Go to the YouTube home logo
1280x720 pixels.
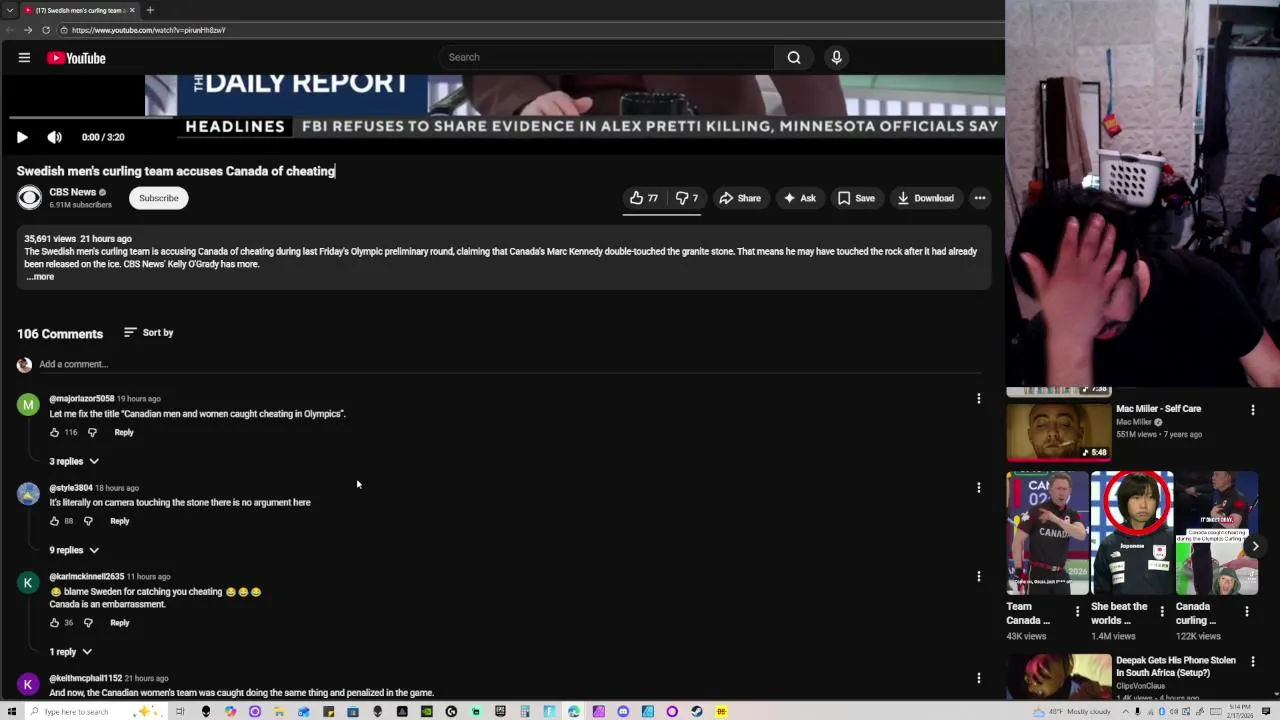tap(76, 58)
